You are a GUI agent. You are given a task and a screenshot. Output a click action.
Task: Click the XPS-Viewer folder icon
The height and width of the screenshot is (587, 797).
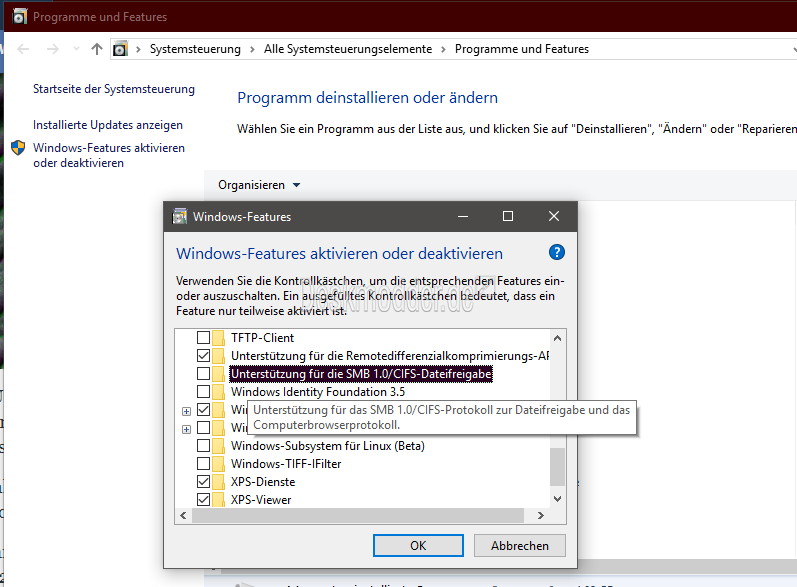click(219, 500)
